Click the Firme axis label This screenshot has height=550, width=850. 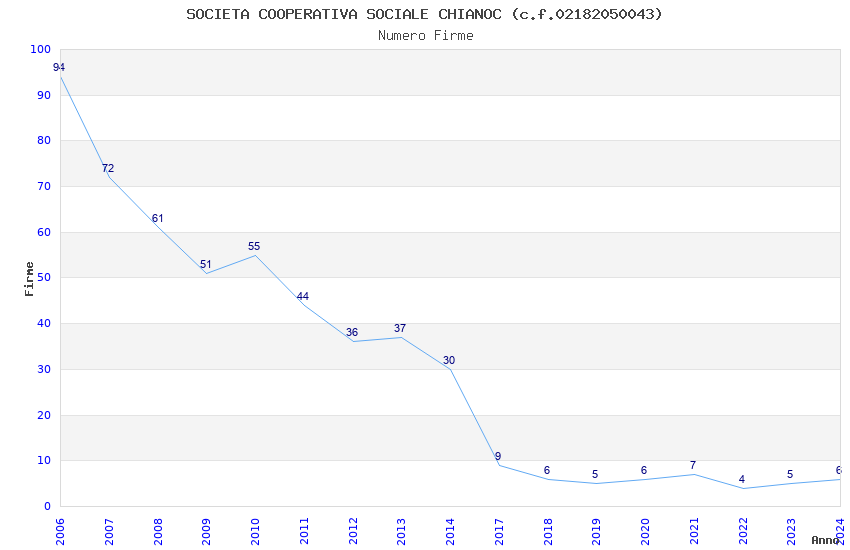[x=29, y=279]
